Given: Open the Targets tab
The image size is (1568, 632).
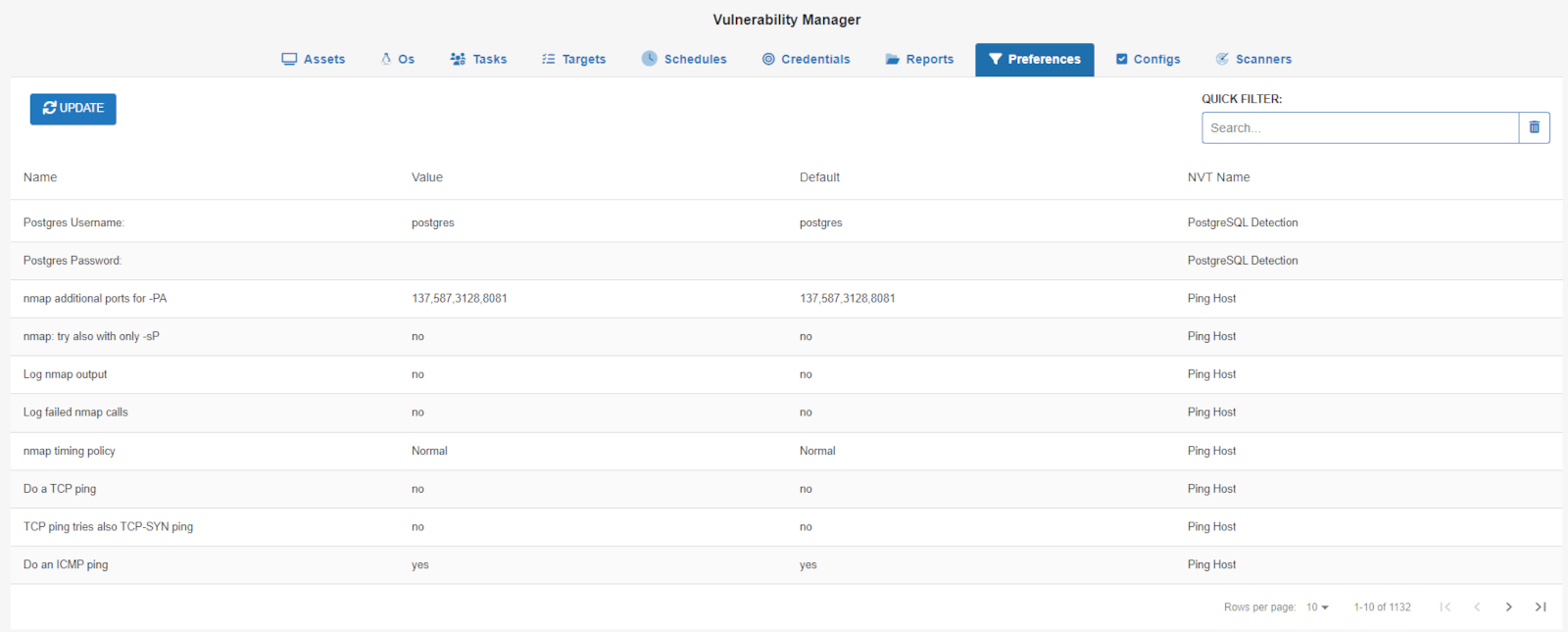Looking at the screenshot, I should click(x=574, y=60).
